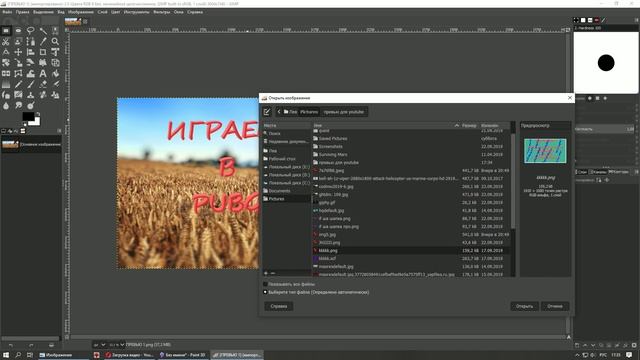The width and height of the screenshot is (640, 360).
Task: Toggle the Показывать все файлы checkbox
Action: pyautogui.click(x=265, y=284)
